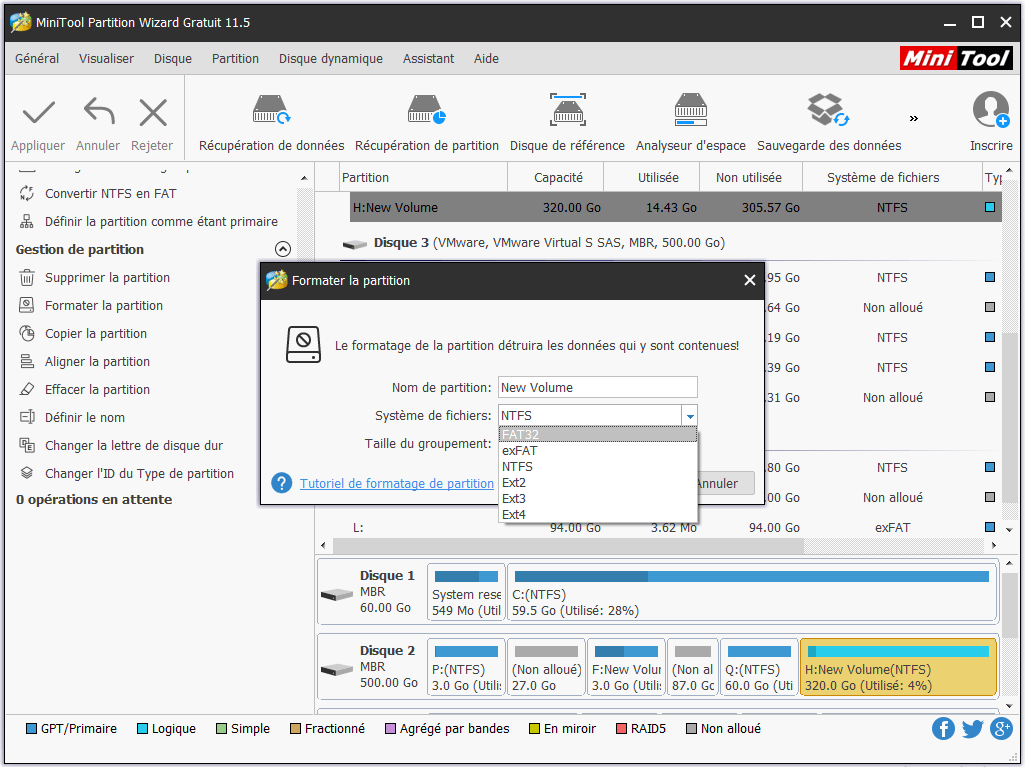1027x767 pixels.
Task: Click the Nom de partition text field
Action: point(597,387)
